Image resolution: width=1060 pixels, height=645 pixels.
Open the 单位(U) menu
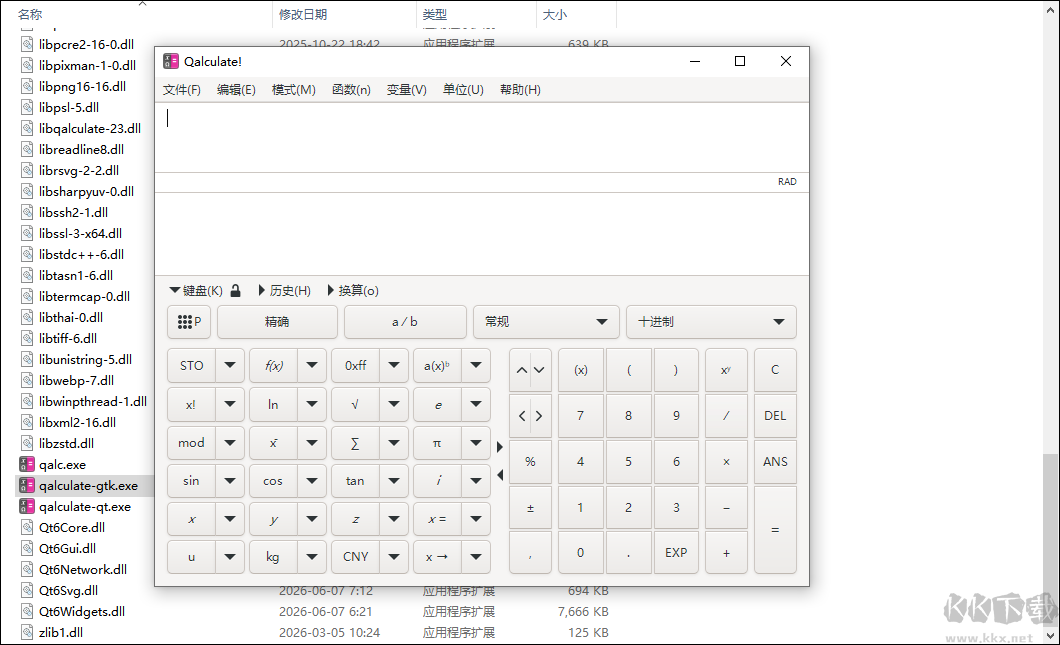[x=463, y=90]
